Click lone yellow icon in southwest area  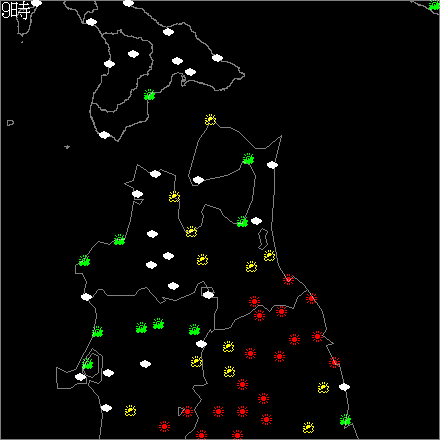pos(130,411)
